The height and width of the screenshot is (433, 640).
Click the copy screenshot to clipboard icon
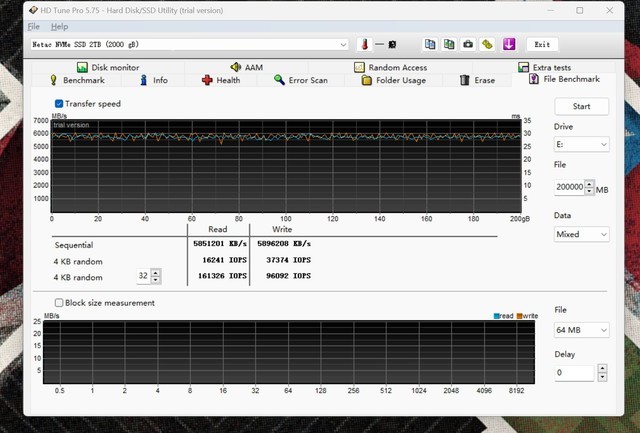click(x=449, y=45)
